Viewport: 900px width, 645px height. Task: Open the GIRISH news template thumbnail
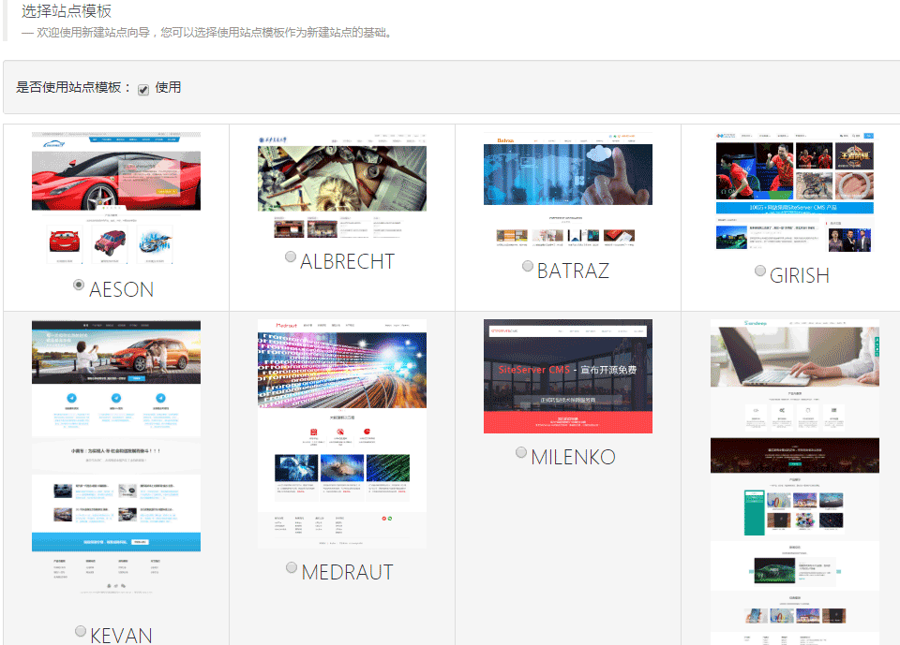(x=794, y=192)
